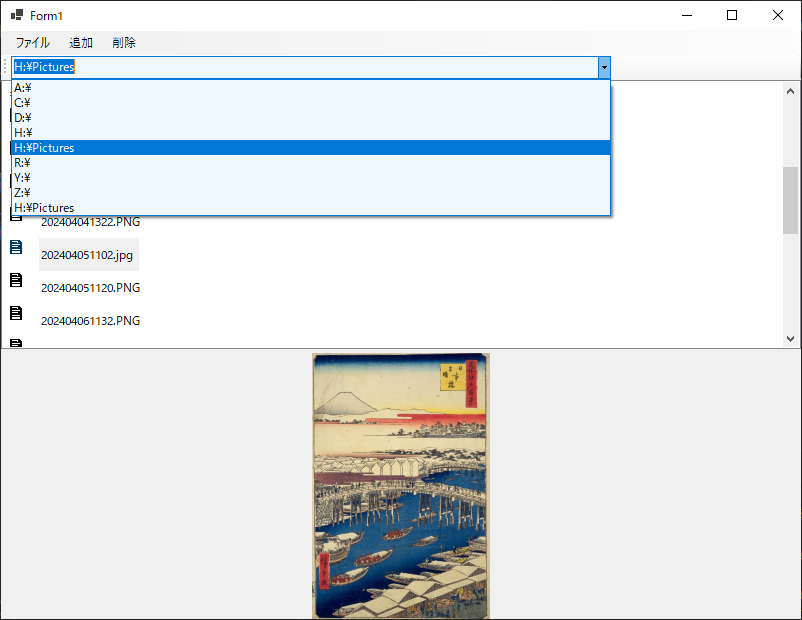Open the ファイル menu
This screenshot has height=620, width=802.
[x=32, y=43]
